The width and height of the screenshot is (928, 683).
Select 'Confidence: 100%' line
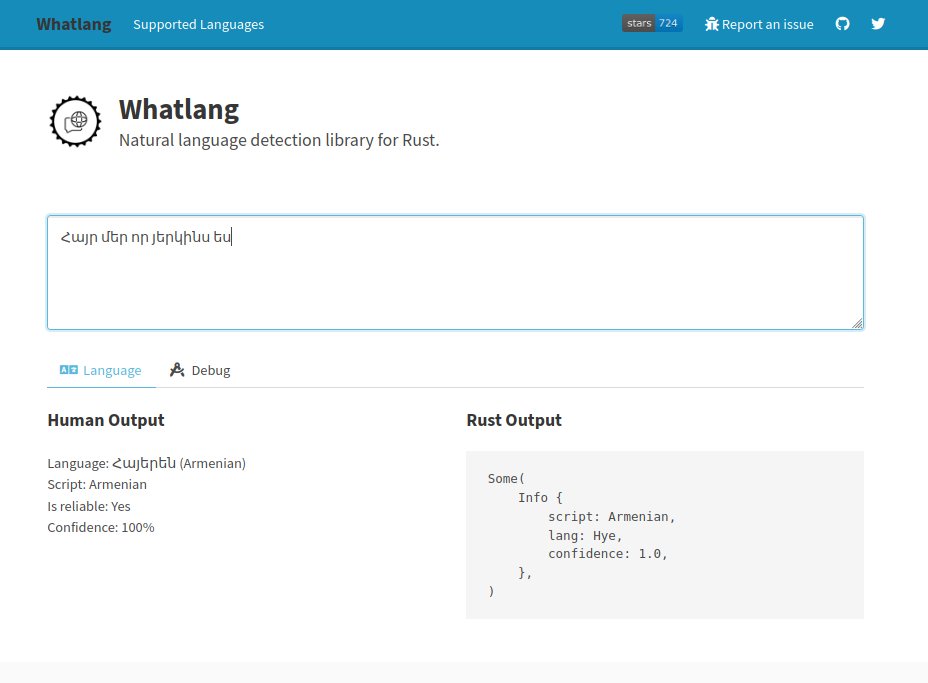(x=101, y=528)
